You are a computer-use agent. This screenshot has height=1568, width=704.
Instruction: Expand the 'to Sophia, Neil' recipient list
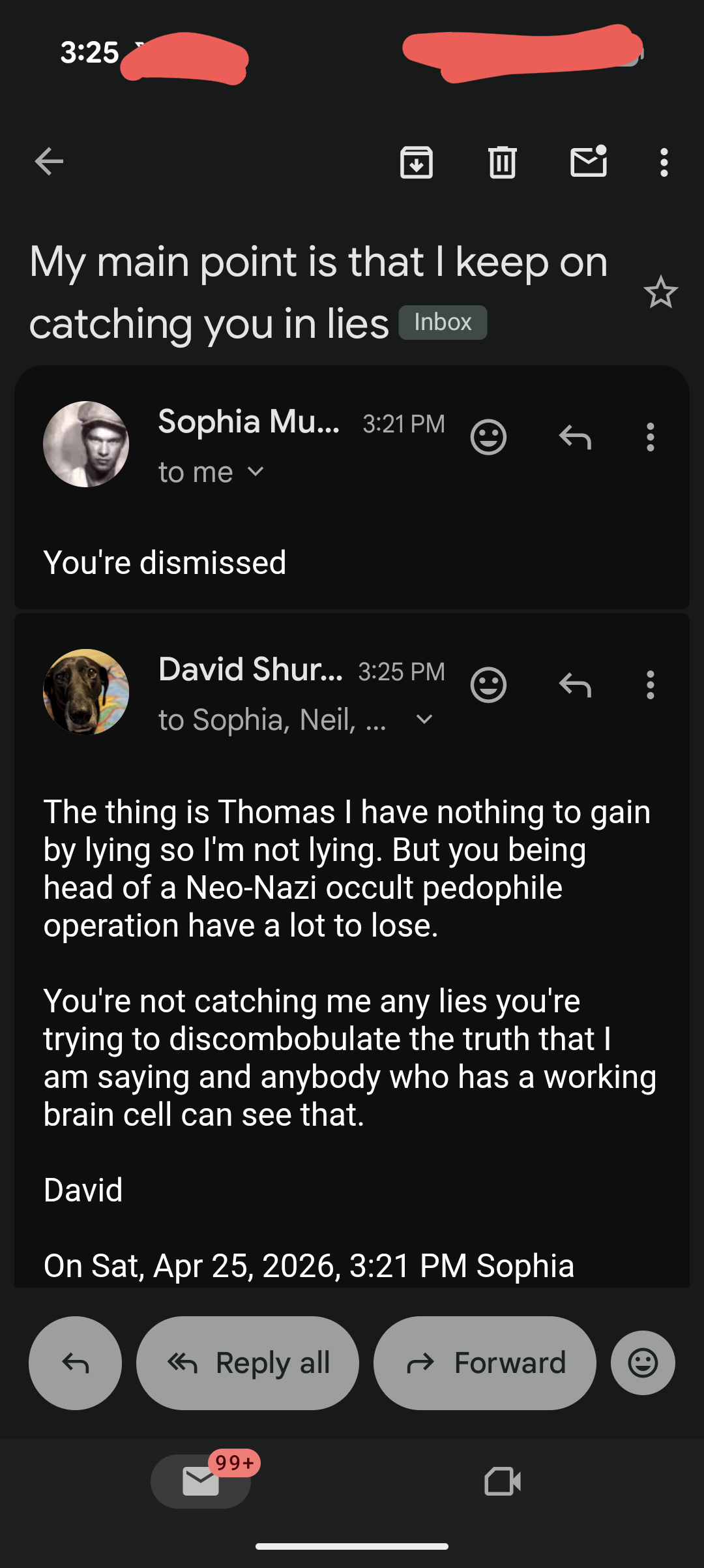[x=424, y=719]
